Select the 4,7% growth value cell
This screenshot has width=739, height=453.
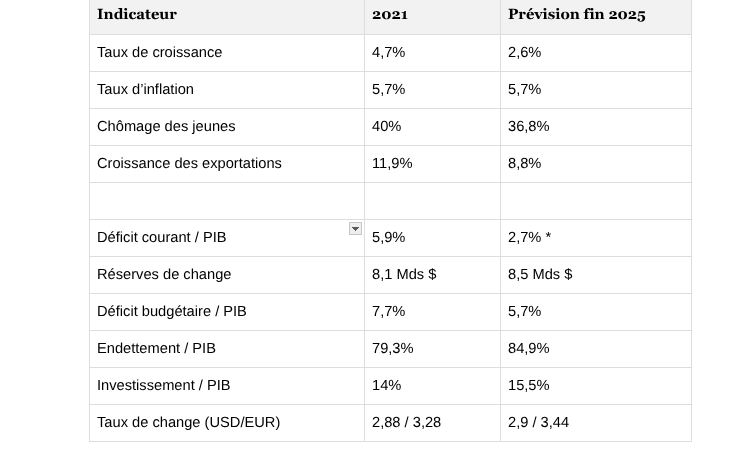click(388, 52)
